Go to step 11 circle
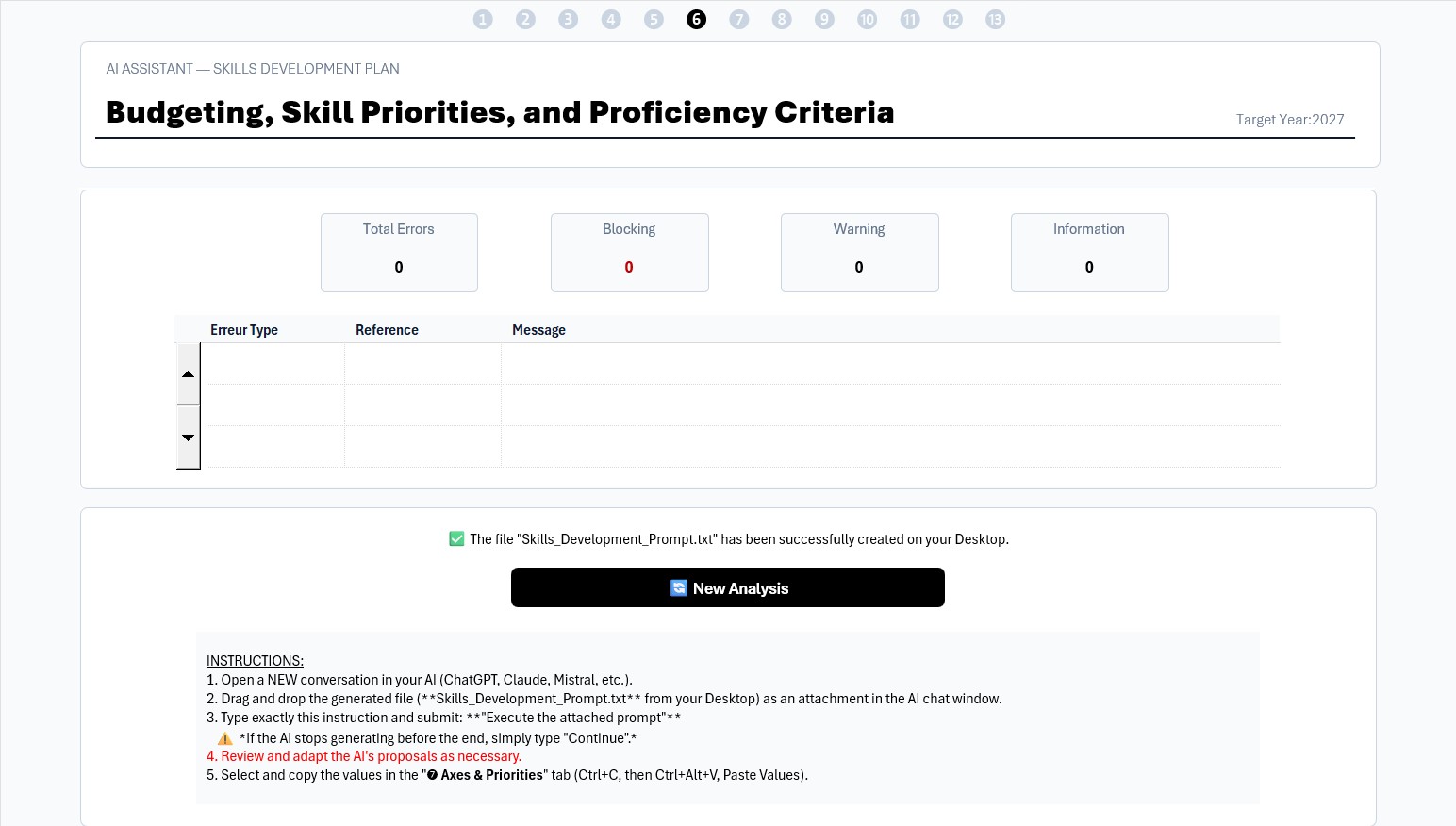1456x826 pixels. [910, 19]
